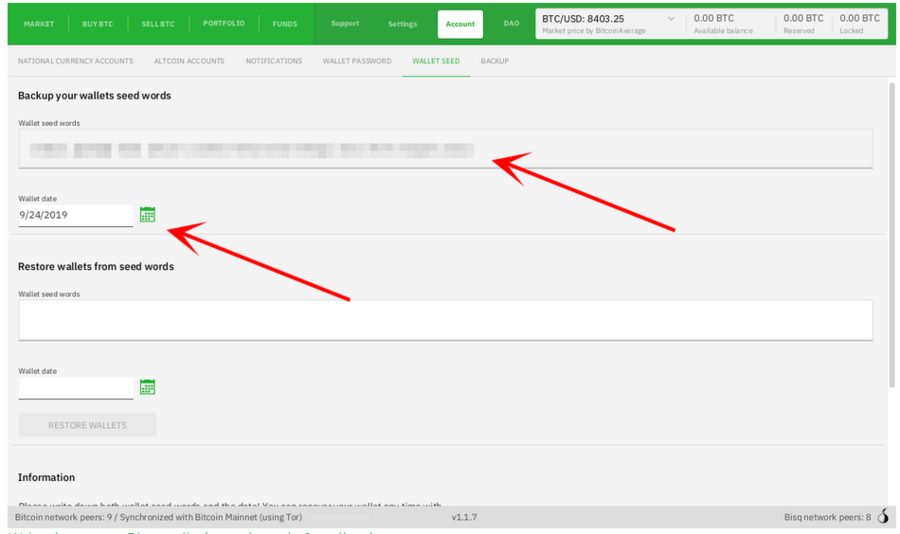Open the Market tab
Screen dimensions: 900x534
point(39,24)
